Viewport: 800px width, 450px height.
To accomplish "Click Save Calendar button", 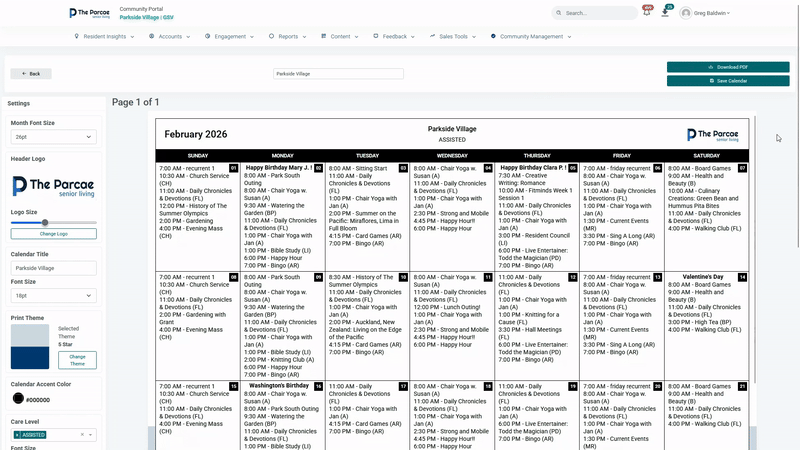I will [x=728, y=81].
